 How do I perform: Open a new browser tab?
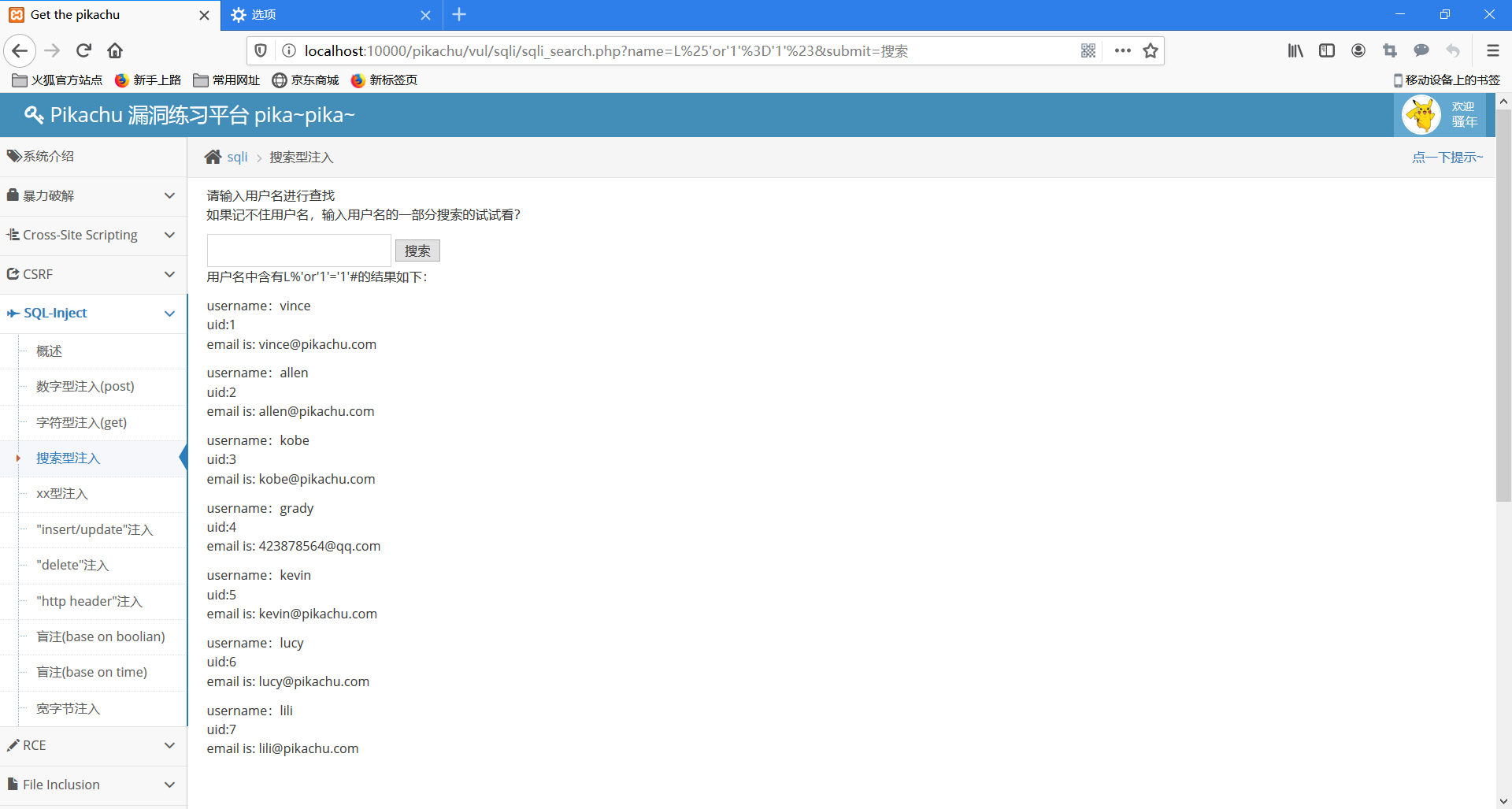coord(459,14)
